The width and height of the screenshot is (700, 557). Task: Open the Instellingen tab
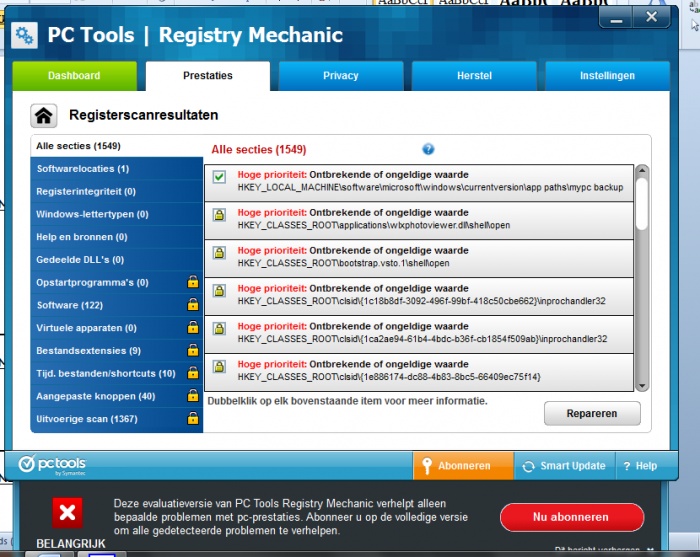tap(607, 76)
